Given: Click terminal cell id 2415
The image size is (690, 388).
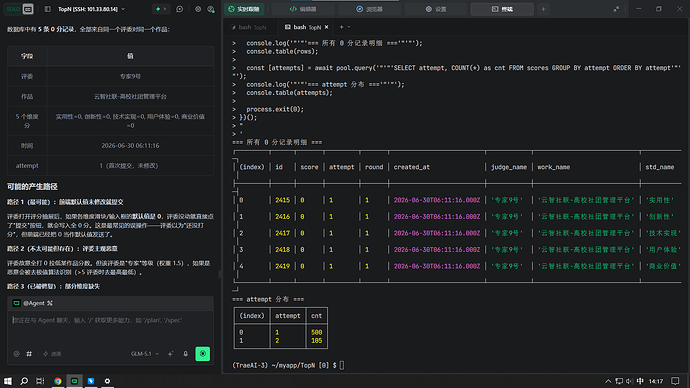Looking at the screenshot, I should click(x=283, y=200).
